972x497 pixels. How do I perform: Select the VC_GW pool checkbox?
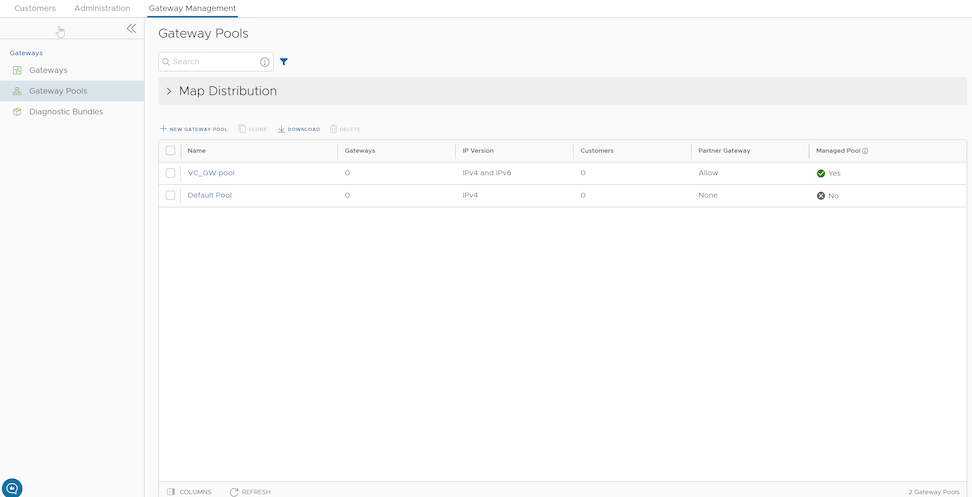click(x=171, y=173)
